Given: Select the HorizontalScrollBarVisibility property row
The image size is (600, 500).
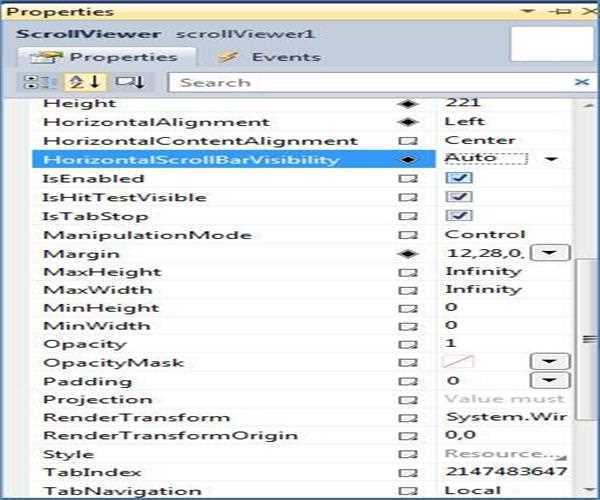Looking at the screenshot, I should pyautogui.click(x=233, y=159).
